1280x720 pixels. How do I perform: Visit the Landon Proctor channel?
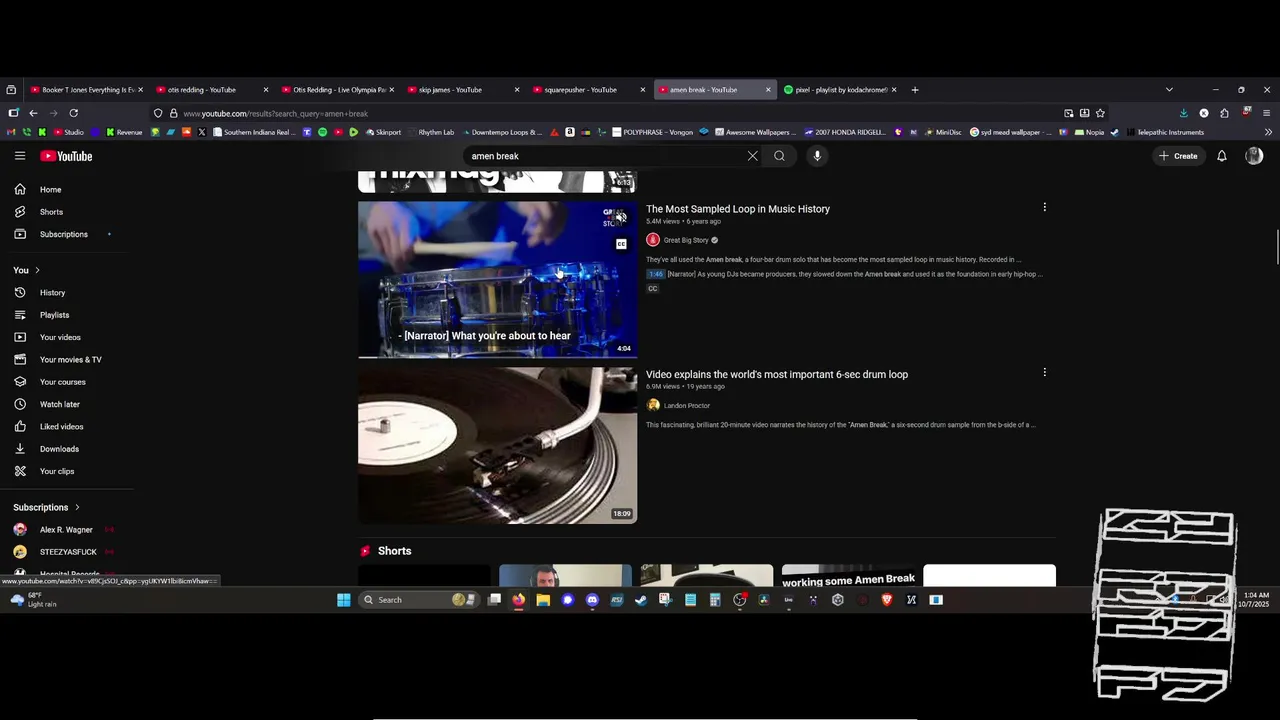(687, 406)
